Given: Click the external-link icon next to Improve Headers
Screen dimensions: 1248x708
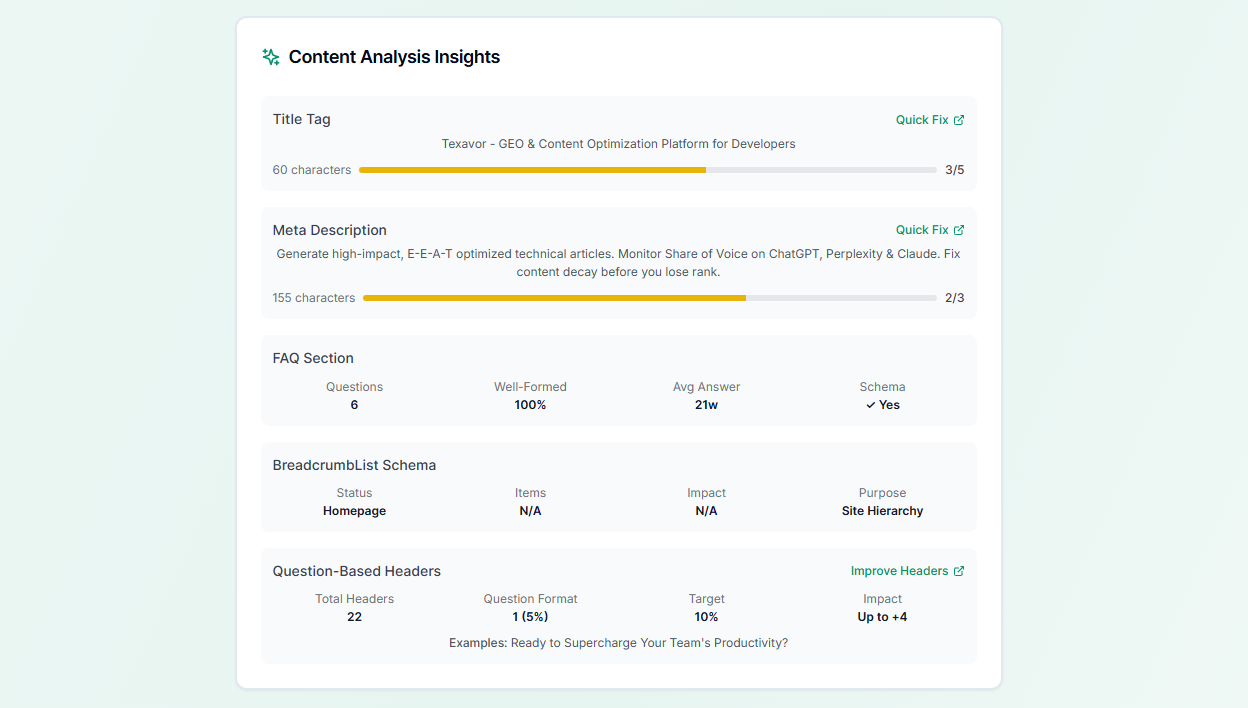Looking at the screenshot, I should [x=959, y=571].
